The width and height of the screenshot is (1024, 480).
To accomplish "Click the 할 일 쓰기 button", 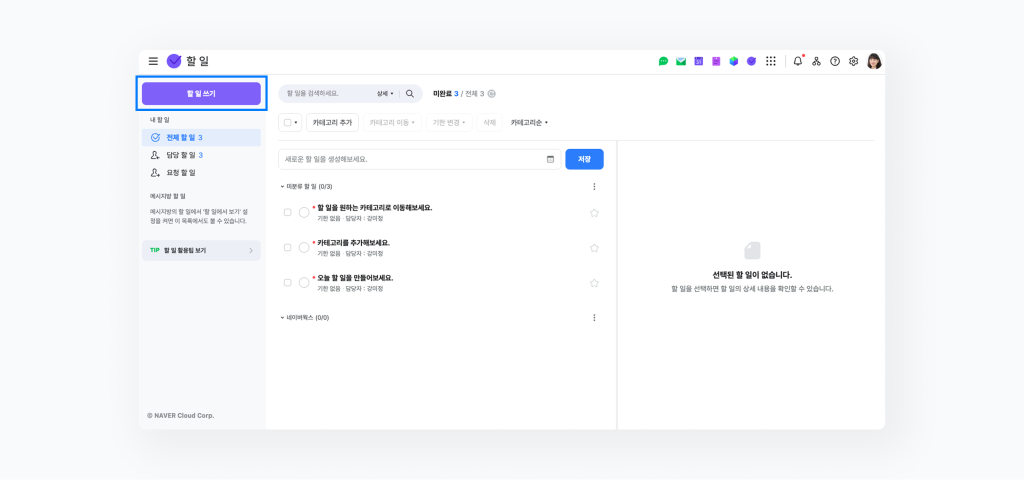I will click(201, 93).
